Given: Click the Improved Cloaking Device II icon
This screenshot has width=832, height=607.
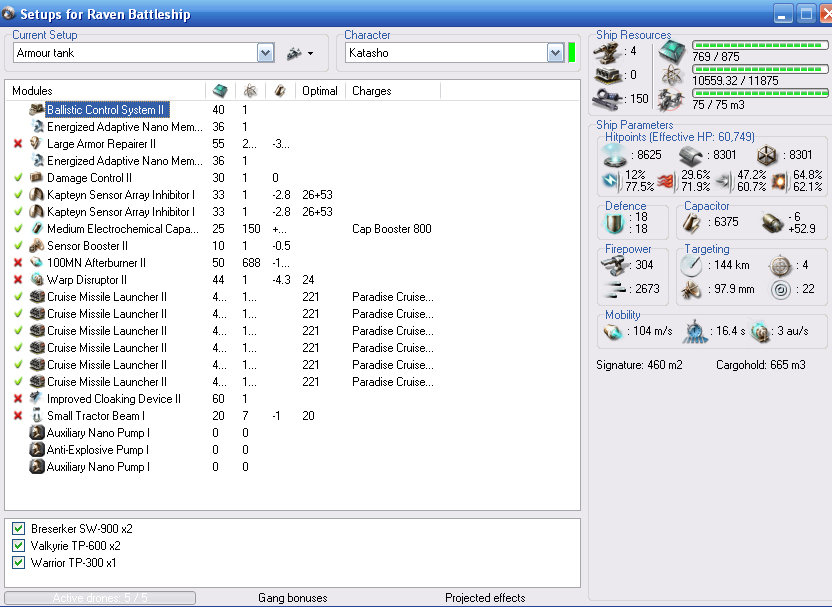Looking at the screenshot, I should click(37, 399).
